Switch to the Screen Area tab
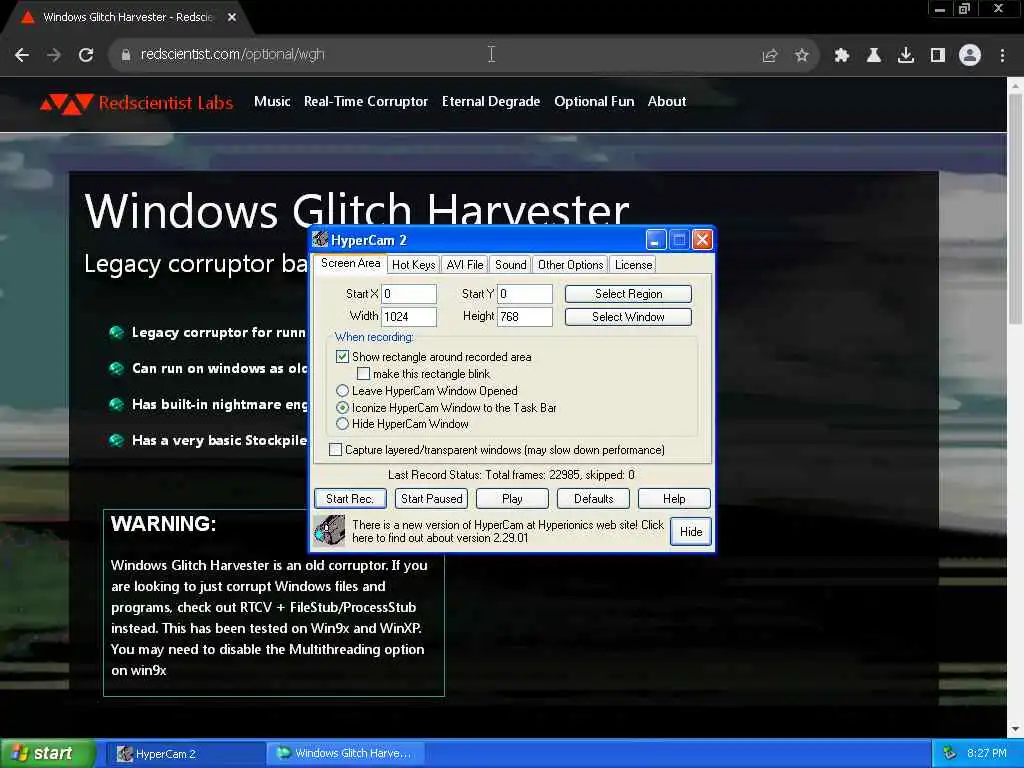Image resolution: width=1024 pixels, height=768 pixels. [x=350, y=263]
